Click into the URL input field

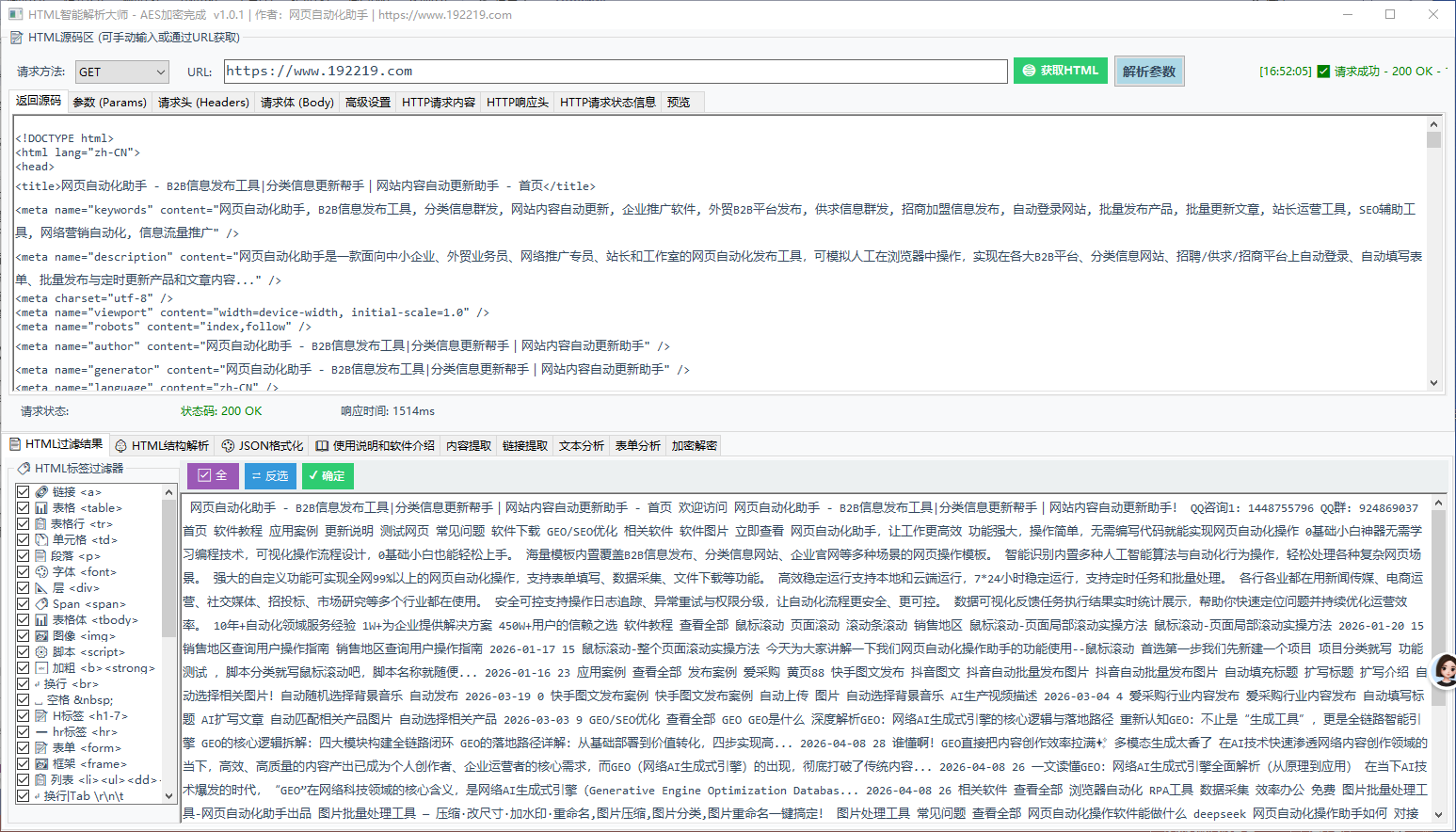click(x=615, y=72)
